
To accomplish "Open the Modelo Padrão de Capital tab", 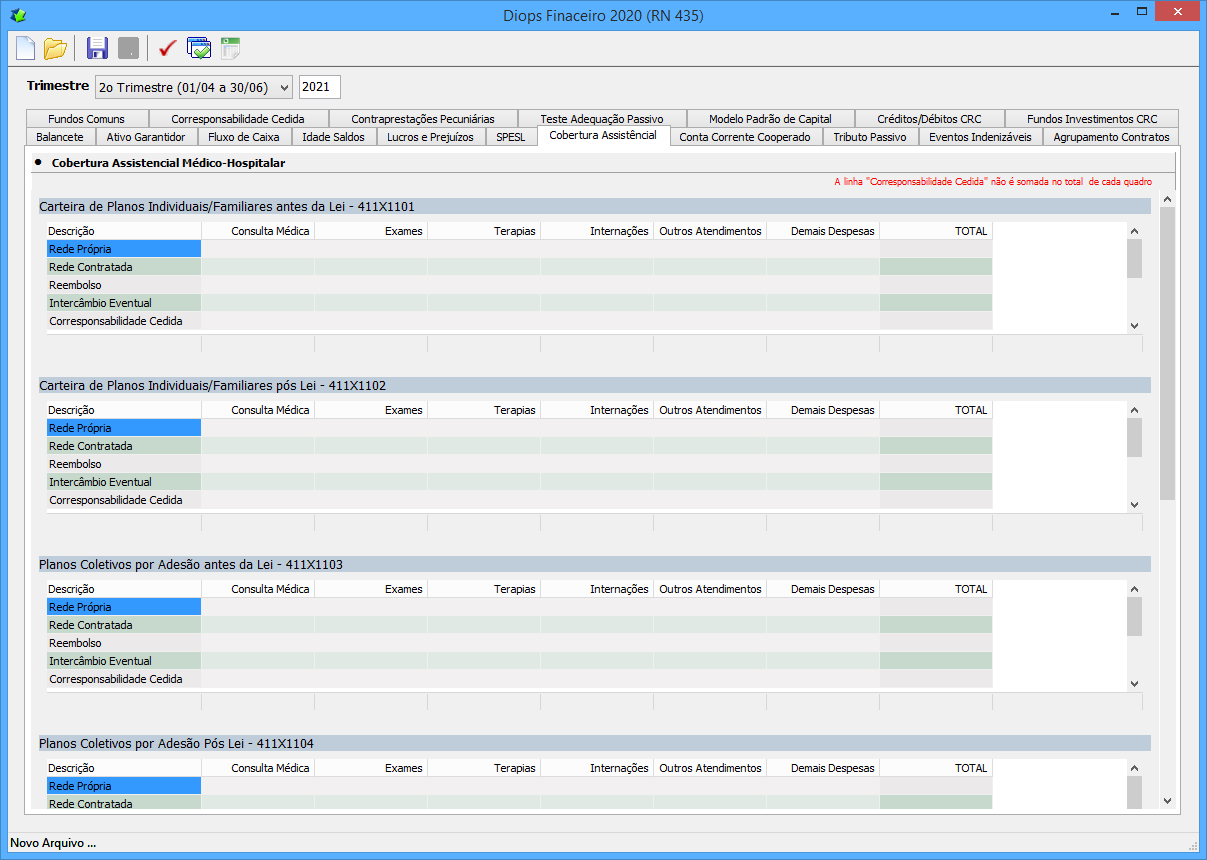I will 770,118.
